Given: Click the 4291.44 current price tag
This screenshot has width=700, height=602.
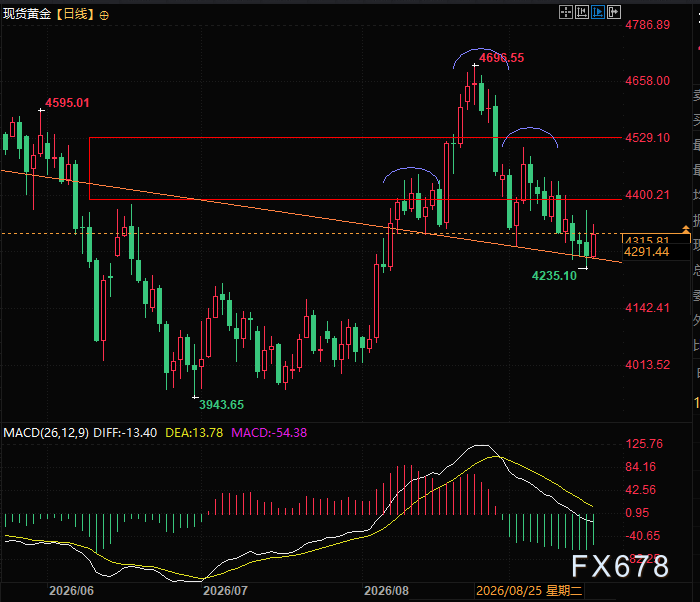Looking at the screenshot, I should [646, 252].
